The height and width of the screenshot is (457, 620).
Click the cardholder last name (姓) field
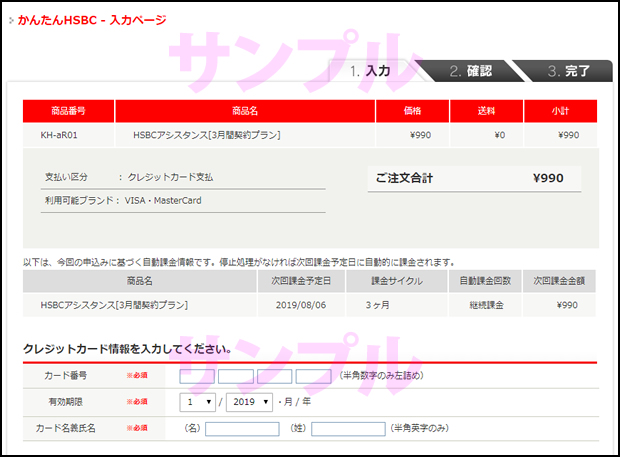[x=348, y=429]
